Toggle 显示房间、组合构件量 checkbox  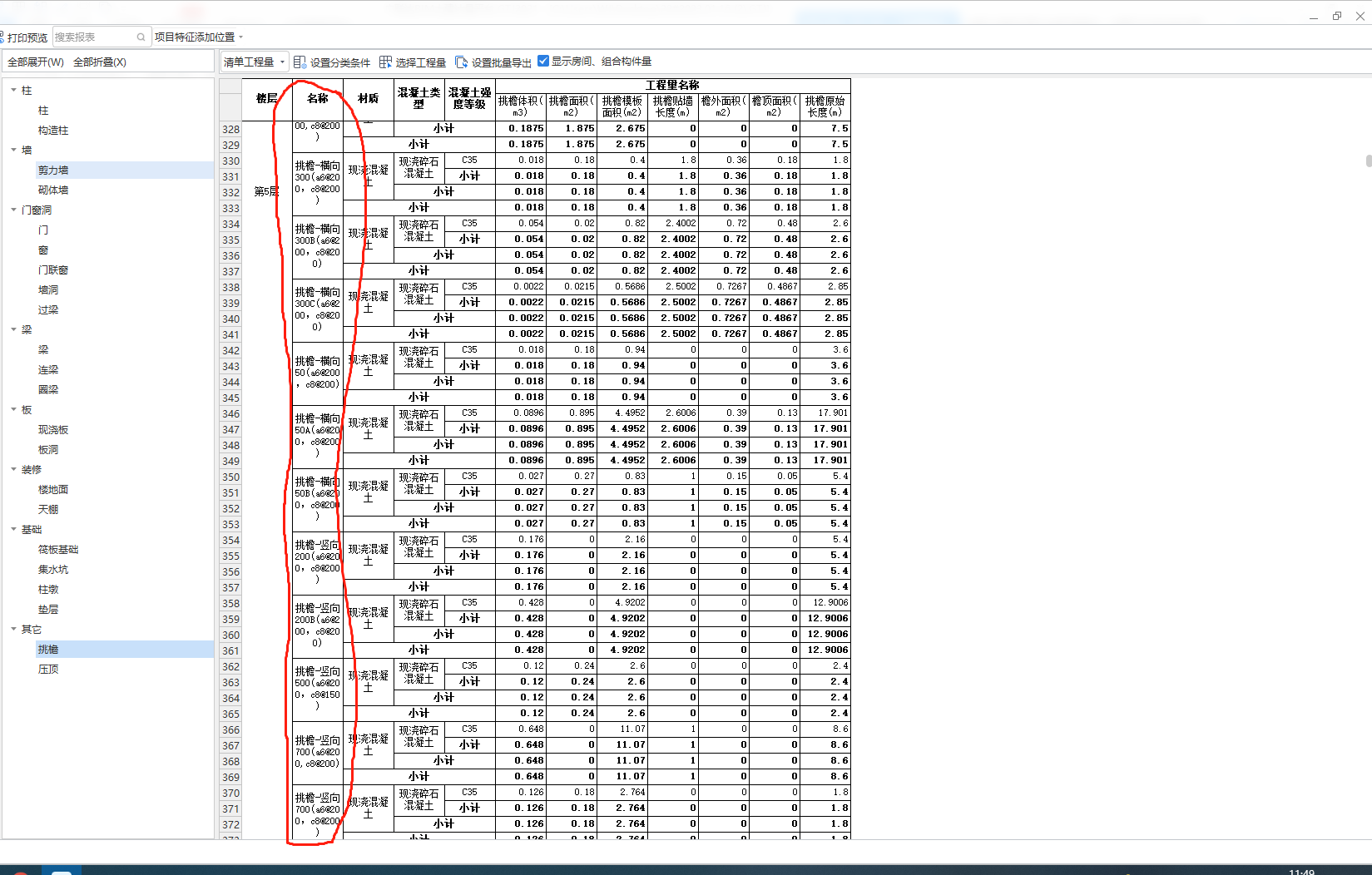(543, 61)
